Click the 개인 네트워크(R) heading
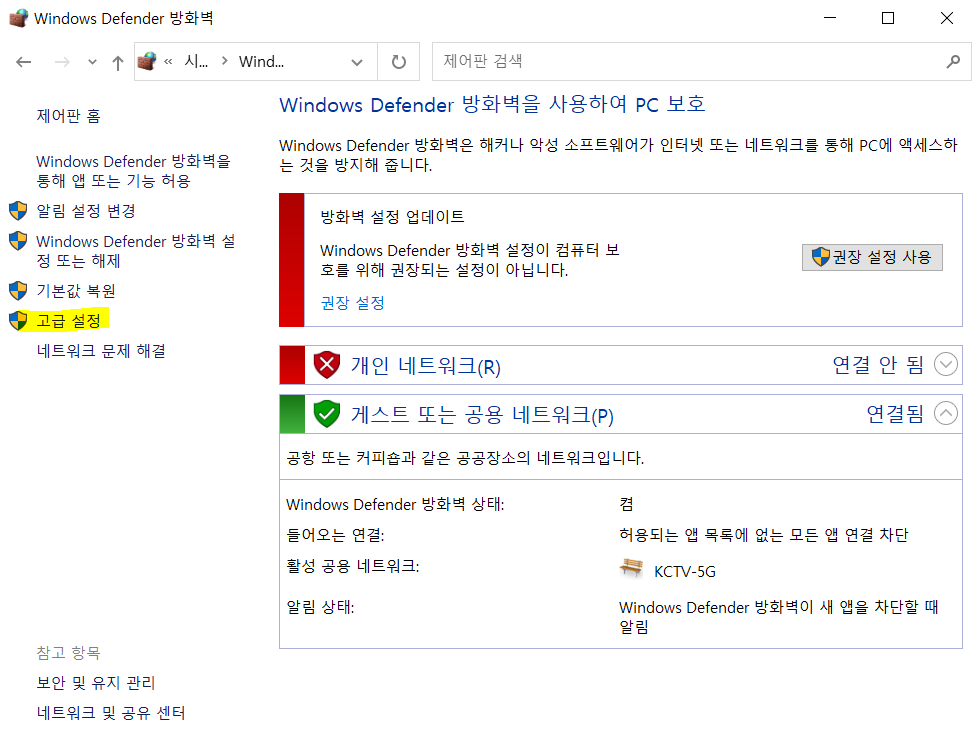This screenshot has height=748, width=977. pyautogui.click(x=426, y=365)
